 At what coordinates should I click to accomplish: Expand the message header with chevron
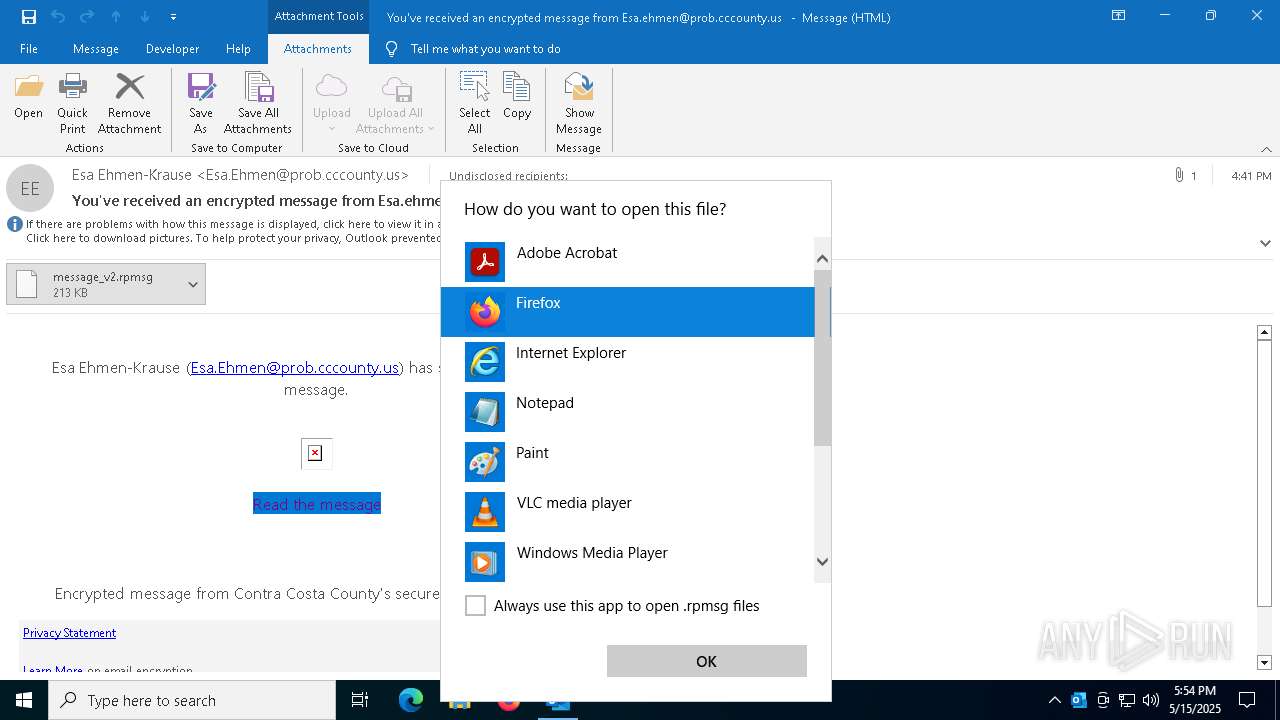click(x=1265, y=243)
